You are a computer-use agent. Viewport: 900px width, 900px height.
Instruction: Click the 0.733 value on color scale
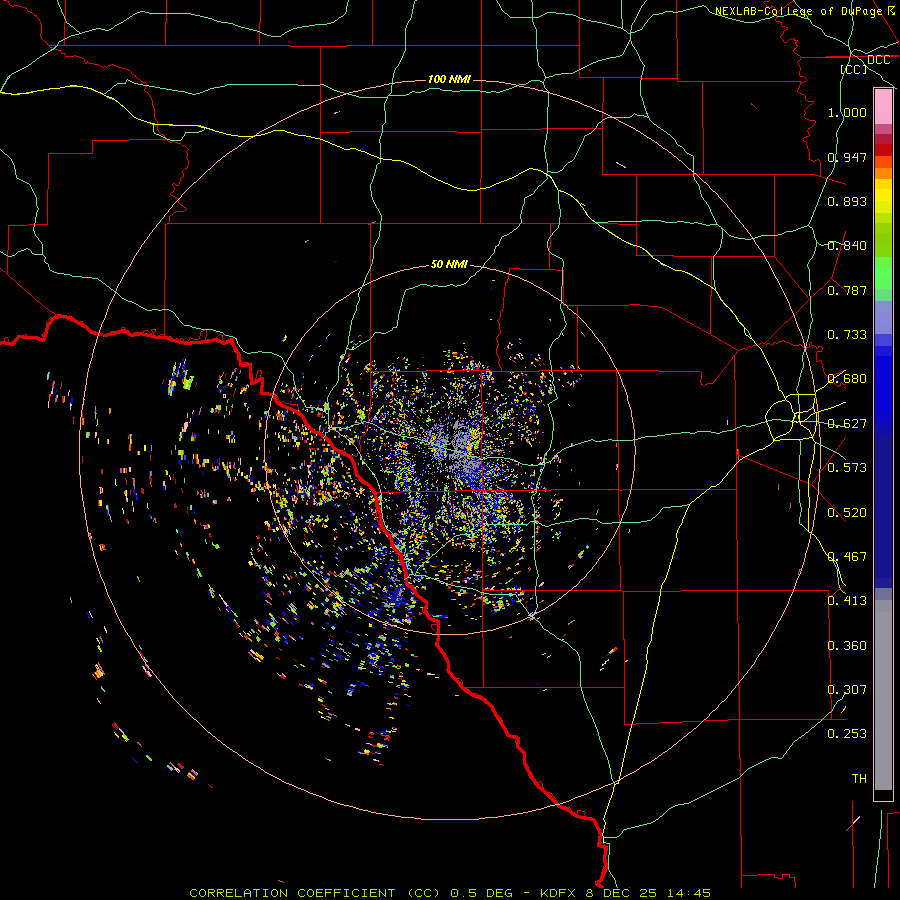pos(847,335)
